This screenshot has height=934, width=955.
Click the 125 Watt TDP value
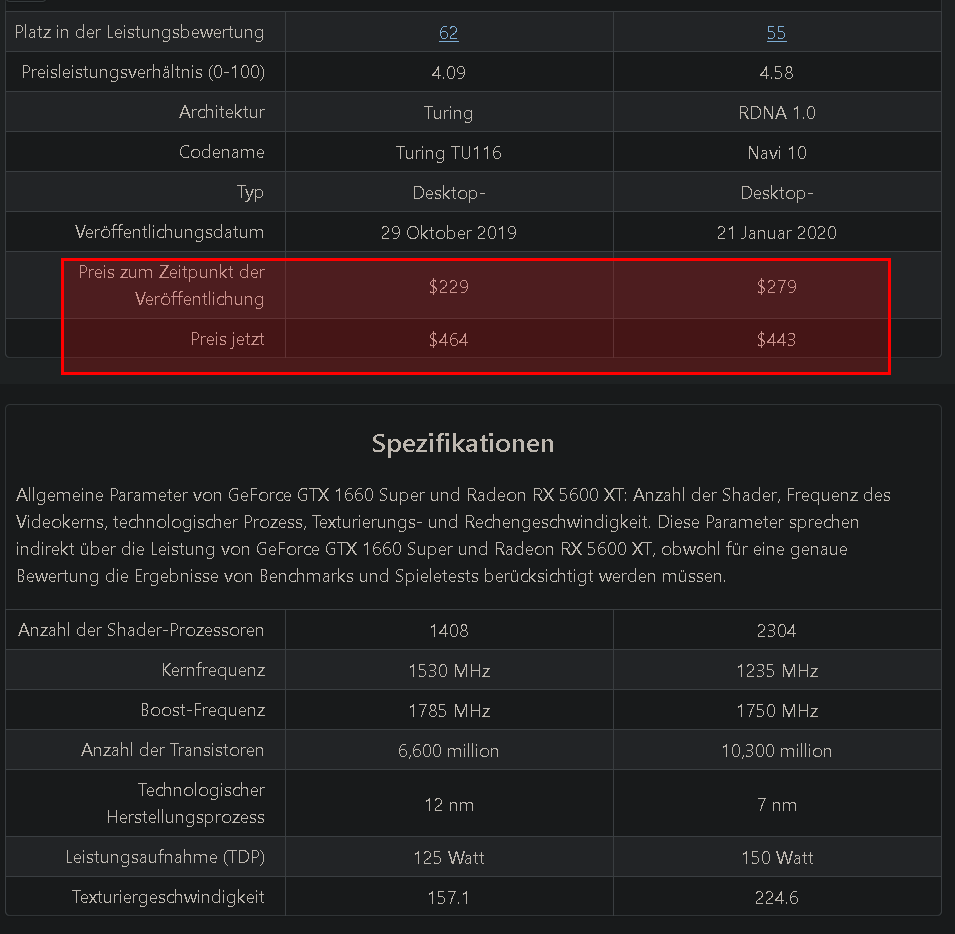449,857
